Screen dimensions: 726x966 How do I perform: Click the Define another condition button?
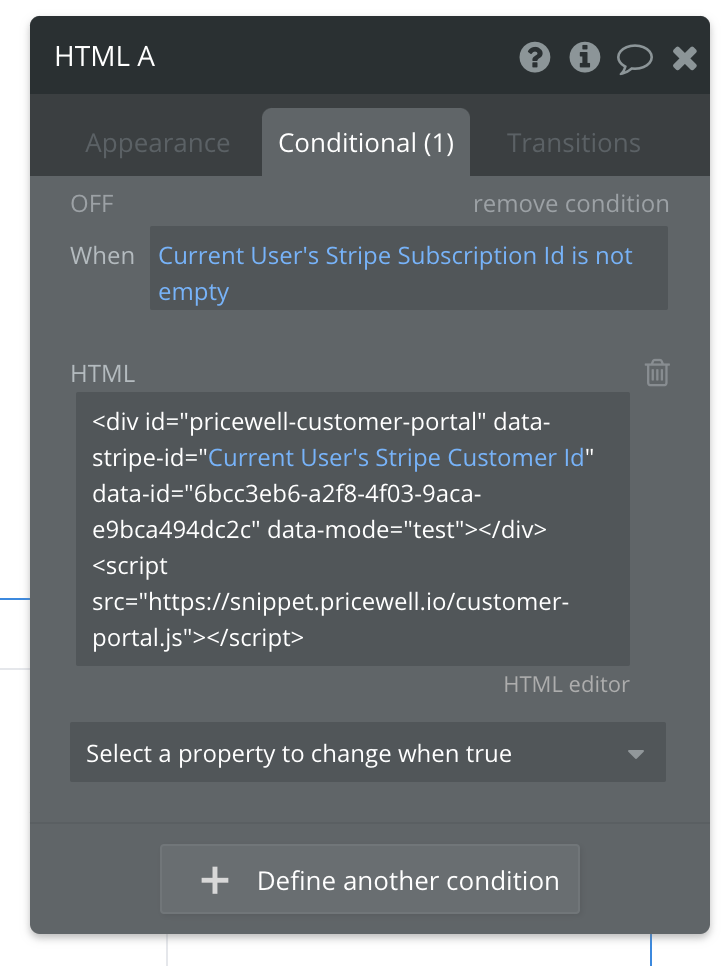click(370, 880)
